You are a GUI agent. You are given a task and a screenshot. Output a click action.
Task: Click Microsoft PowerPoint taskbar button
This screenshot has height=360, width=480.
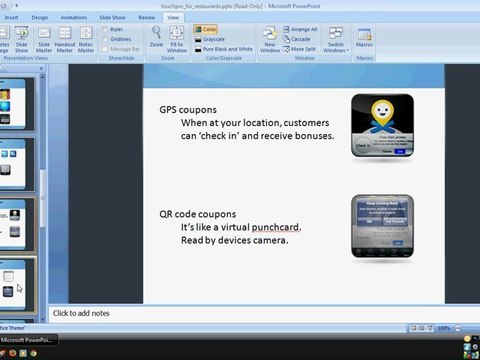tap(28, 340)
